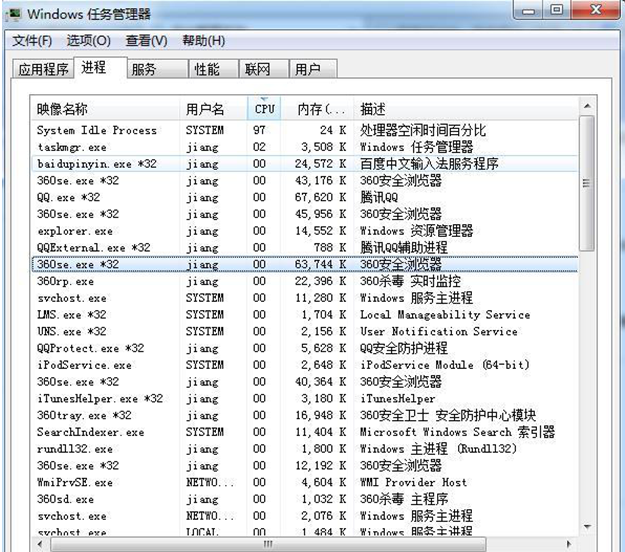Viewport: 625px width, 552px height.
Task: Open the 文件(F) menu
Action: pyautogui.click(x=32, y=41)
